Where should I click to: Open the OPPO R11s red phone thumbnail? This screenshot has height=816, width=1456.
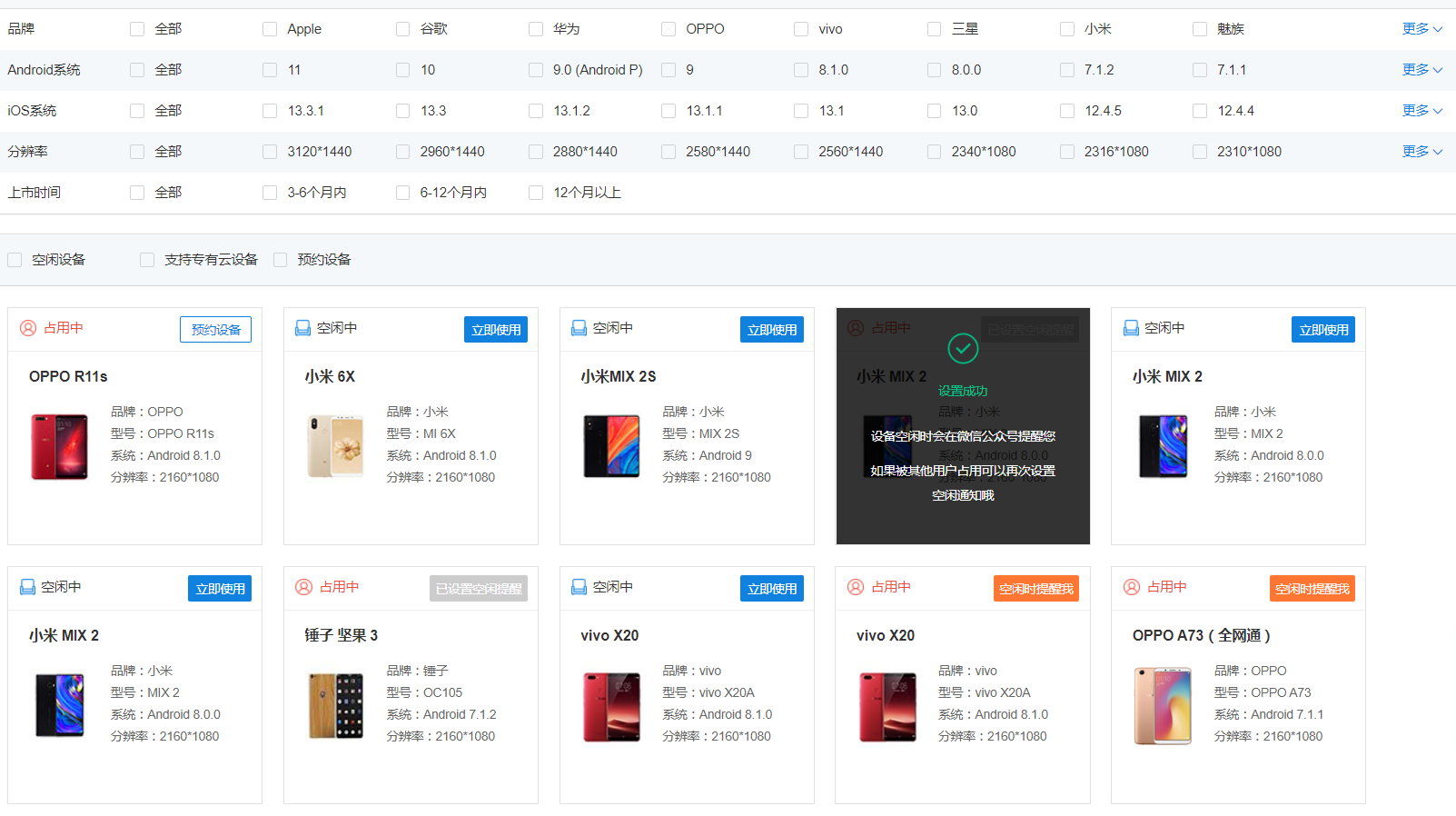click(x=60, y=446)
